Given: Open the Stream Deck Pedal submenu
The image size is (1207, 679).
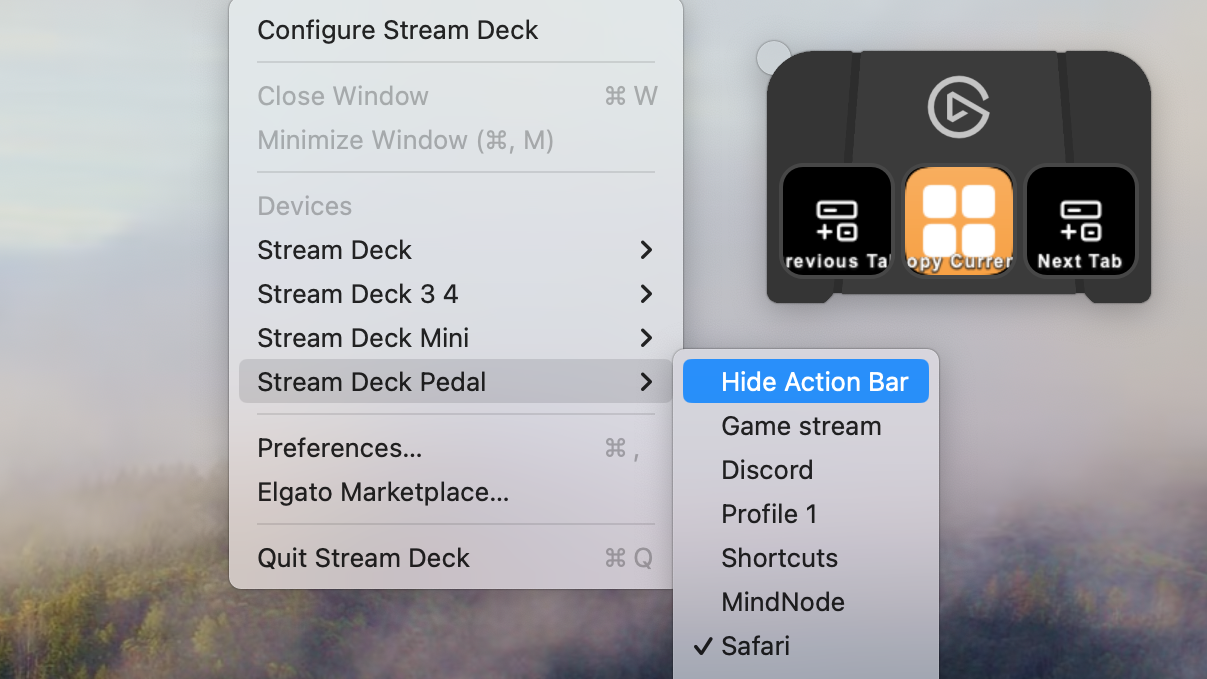Looking at the screenshot, I should 456,382.
